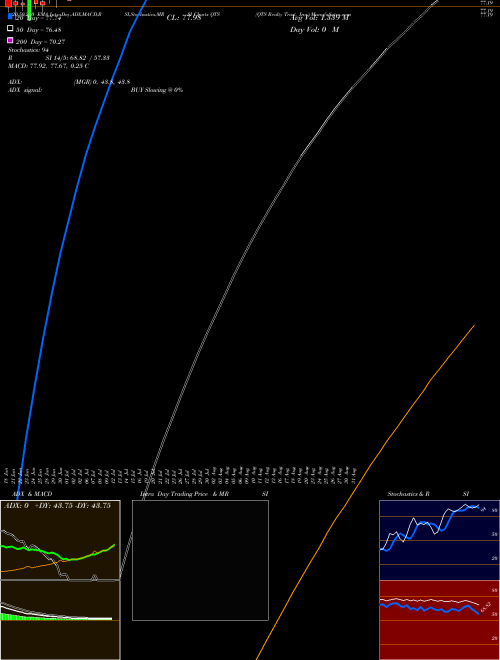The height and width of the screenshot is (660, 500).
Task: Click the white 50 Day legend swatch
Action: 10,28
